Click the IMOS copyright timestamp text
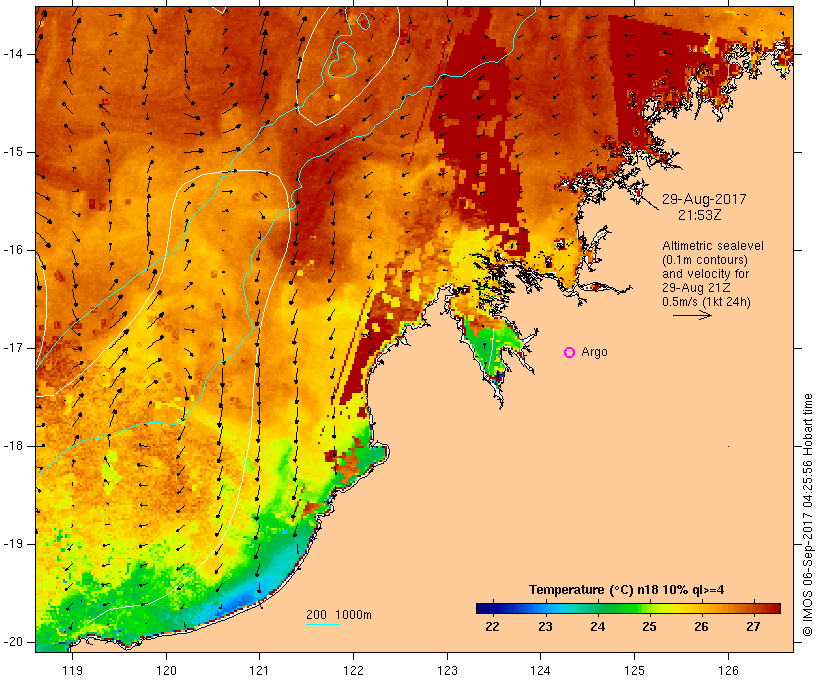820x680 pixels. pos(807,515)
